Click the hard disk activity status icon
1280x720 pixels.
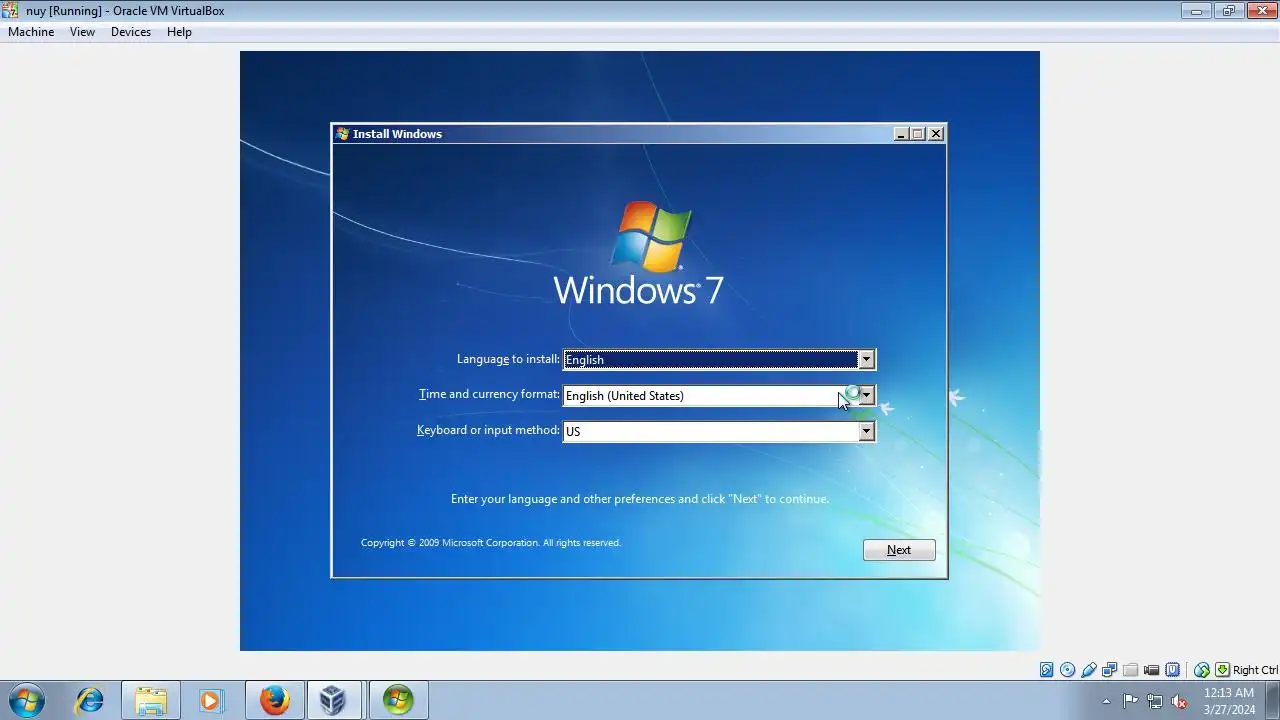(x=1047, y=669)
